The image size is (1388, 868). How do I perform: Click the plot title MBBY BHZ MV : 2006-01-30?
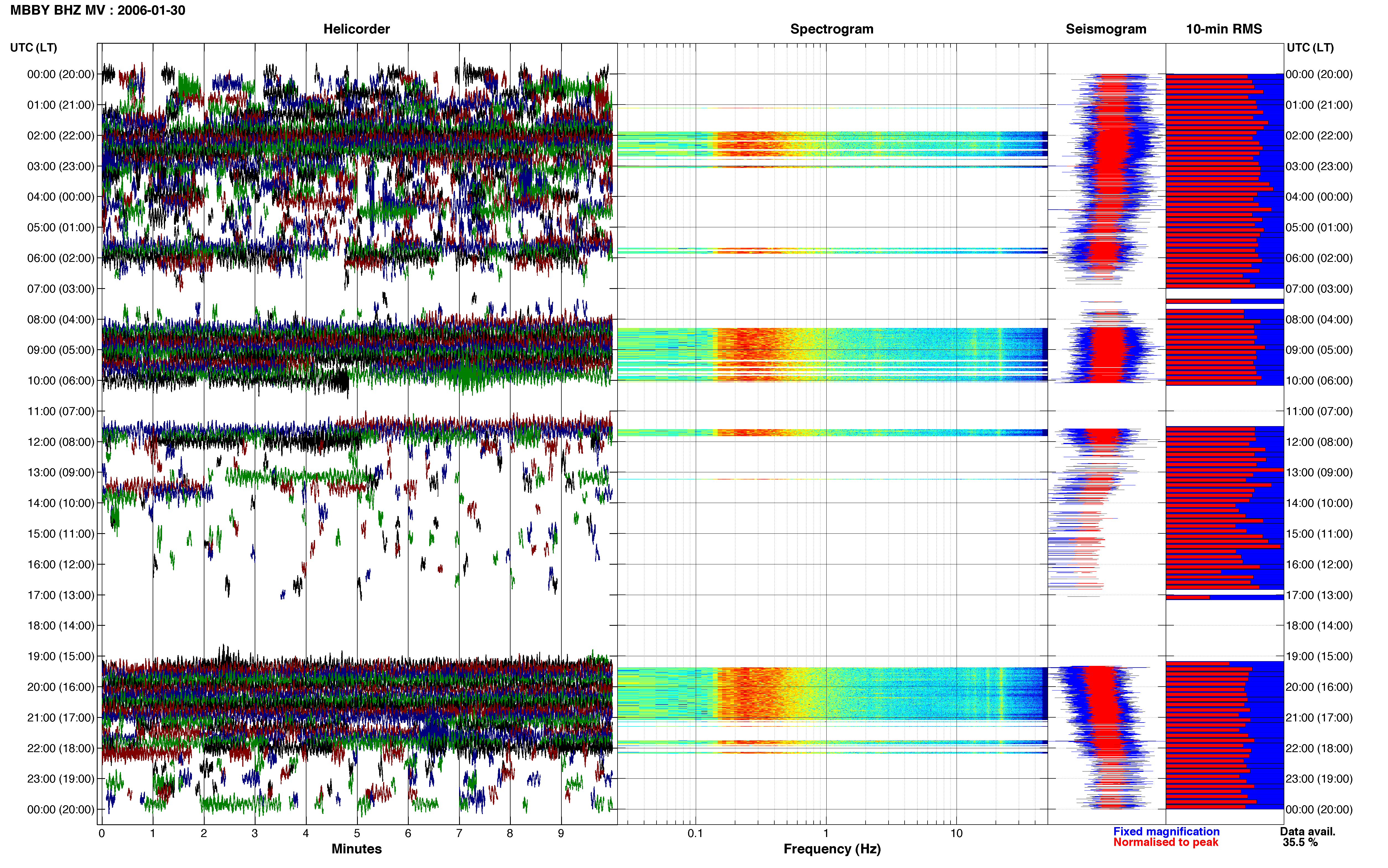tap(98, 10)
